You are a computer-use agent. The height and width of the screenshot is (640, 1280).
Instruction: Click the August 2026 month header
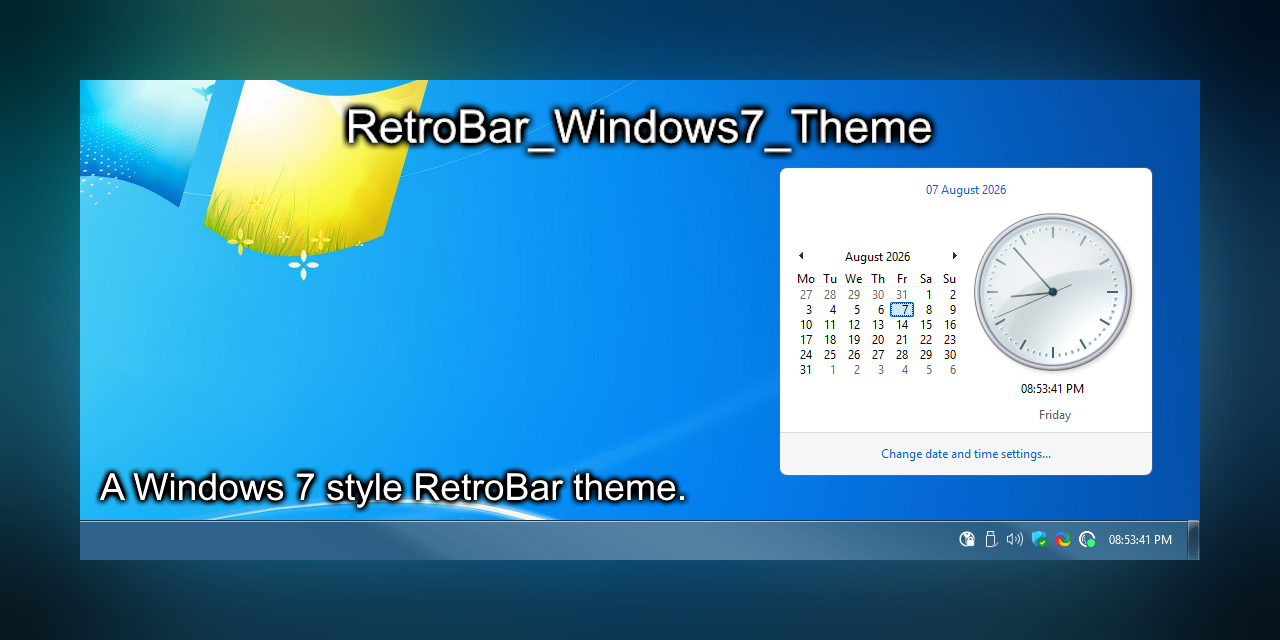coord(878,257)
